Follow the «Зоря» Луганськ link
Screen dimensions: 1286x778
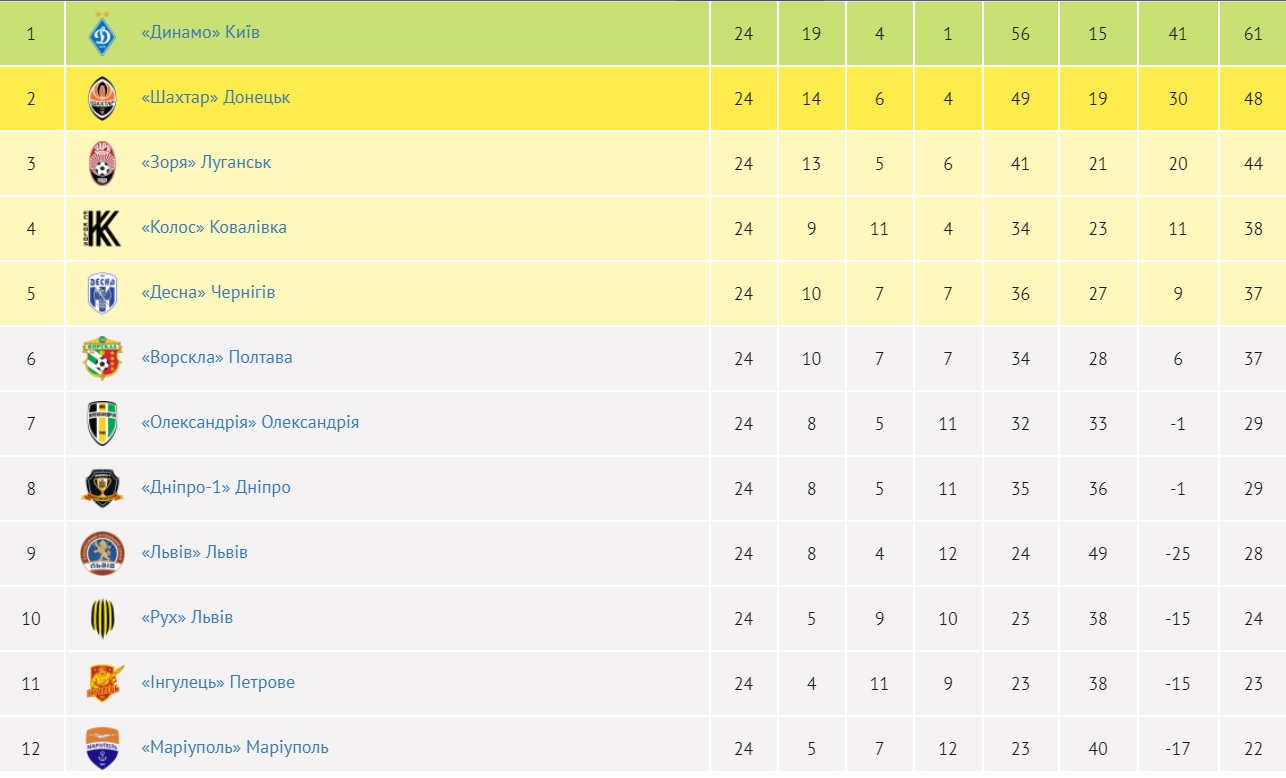point(206,163)
